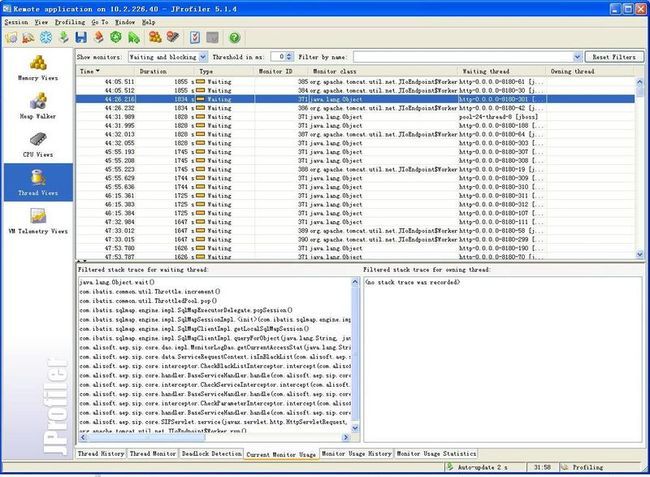The image size is (650, 477).
Task: Toggle allocation recording via the gold cubes icon
Action: 155,38
